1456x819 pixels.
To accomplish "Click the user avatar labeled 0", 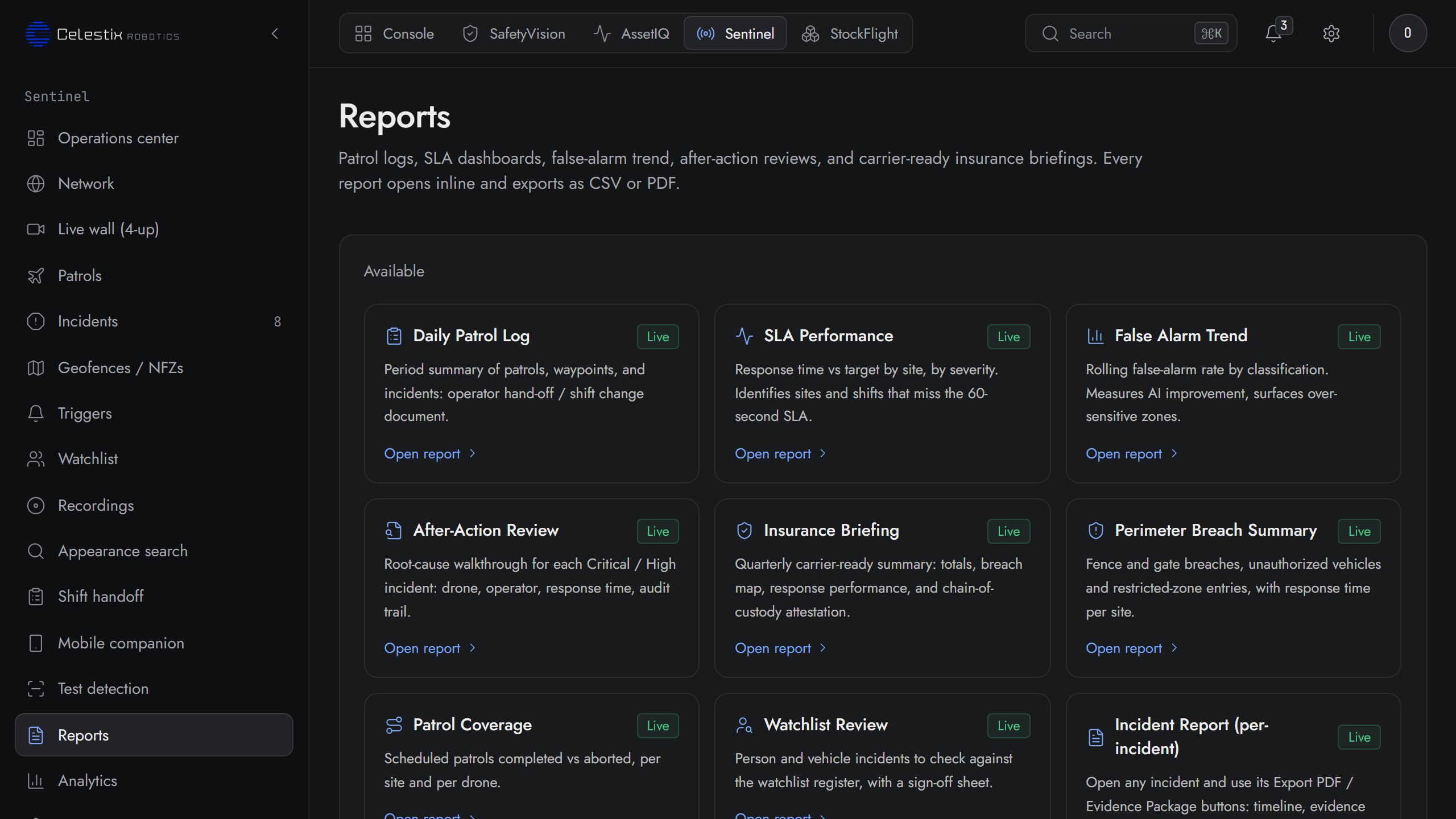I will coord(1407,33).
